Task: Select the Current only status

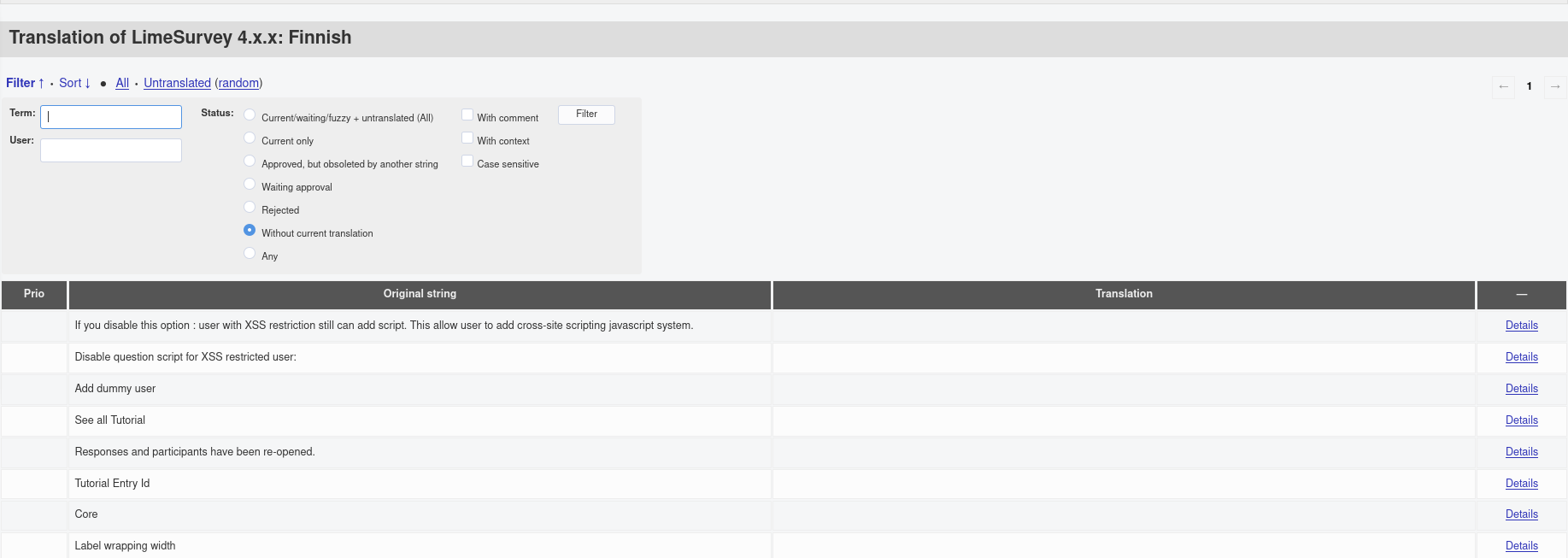Action: (250, 138)
